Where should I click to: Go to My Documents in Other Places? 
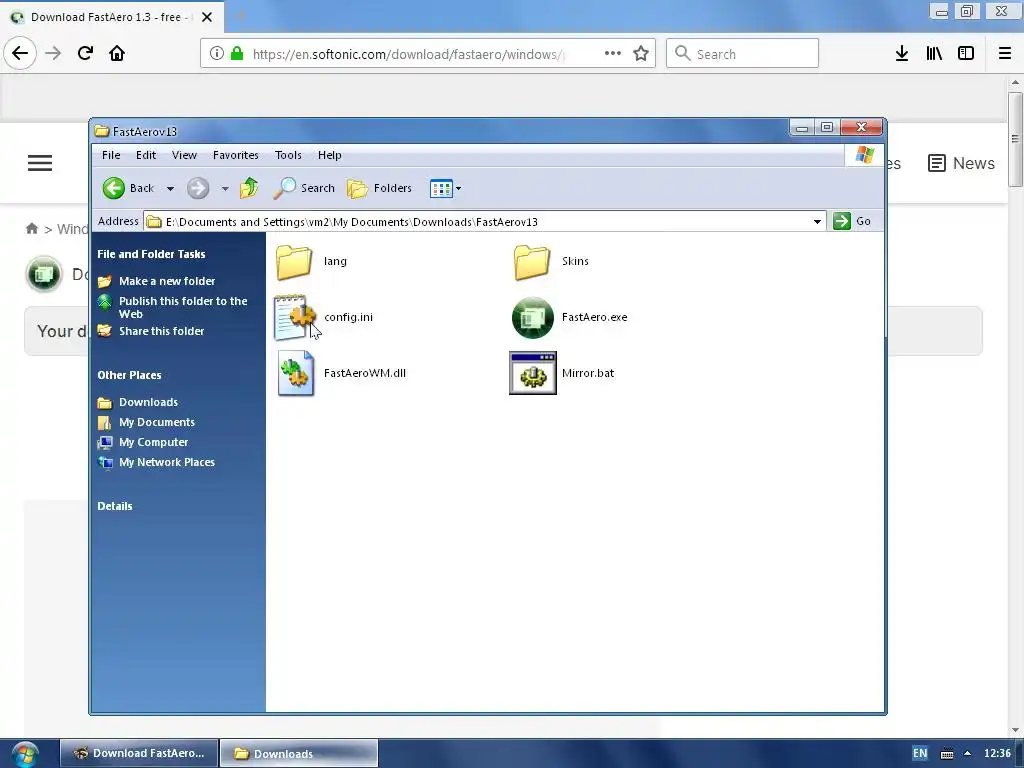click(x=157, y=422)
